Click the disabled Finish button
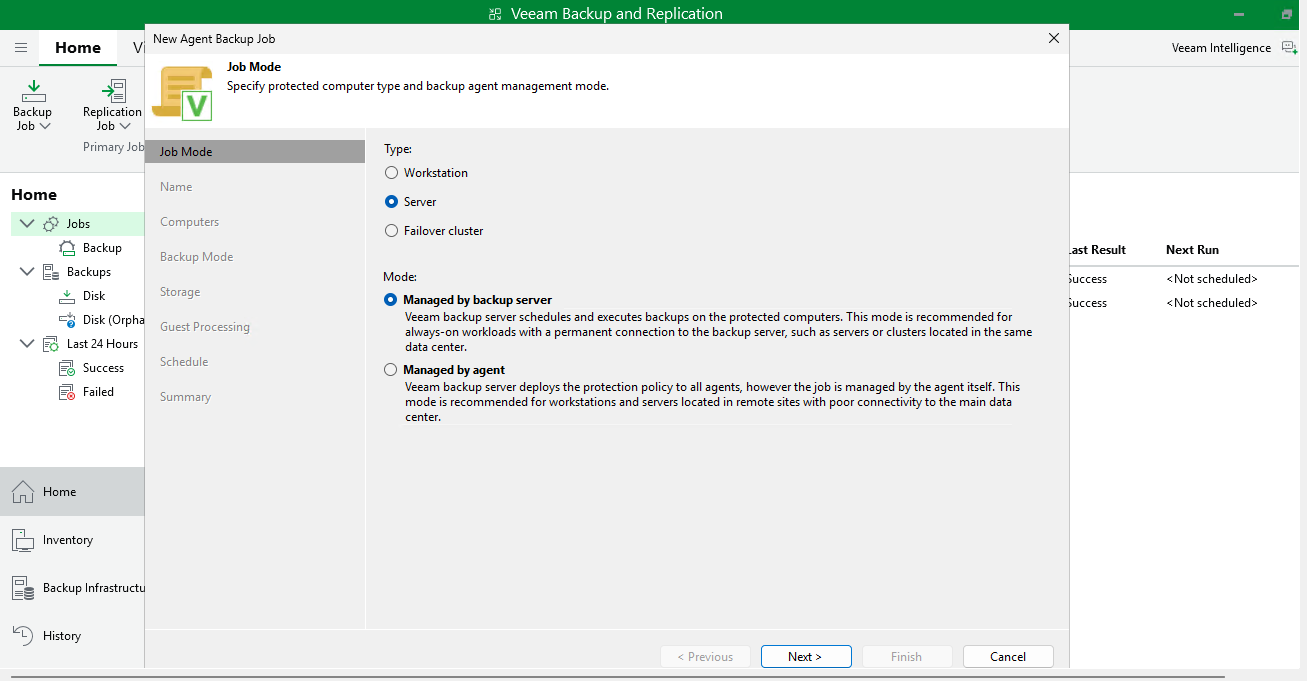 click(906, 657)
